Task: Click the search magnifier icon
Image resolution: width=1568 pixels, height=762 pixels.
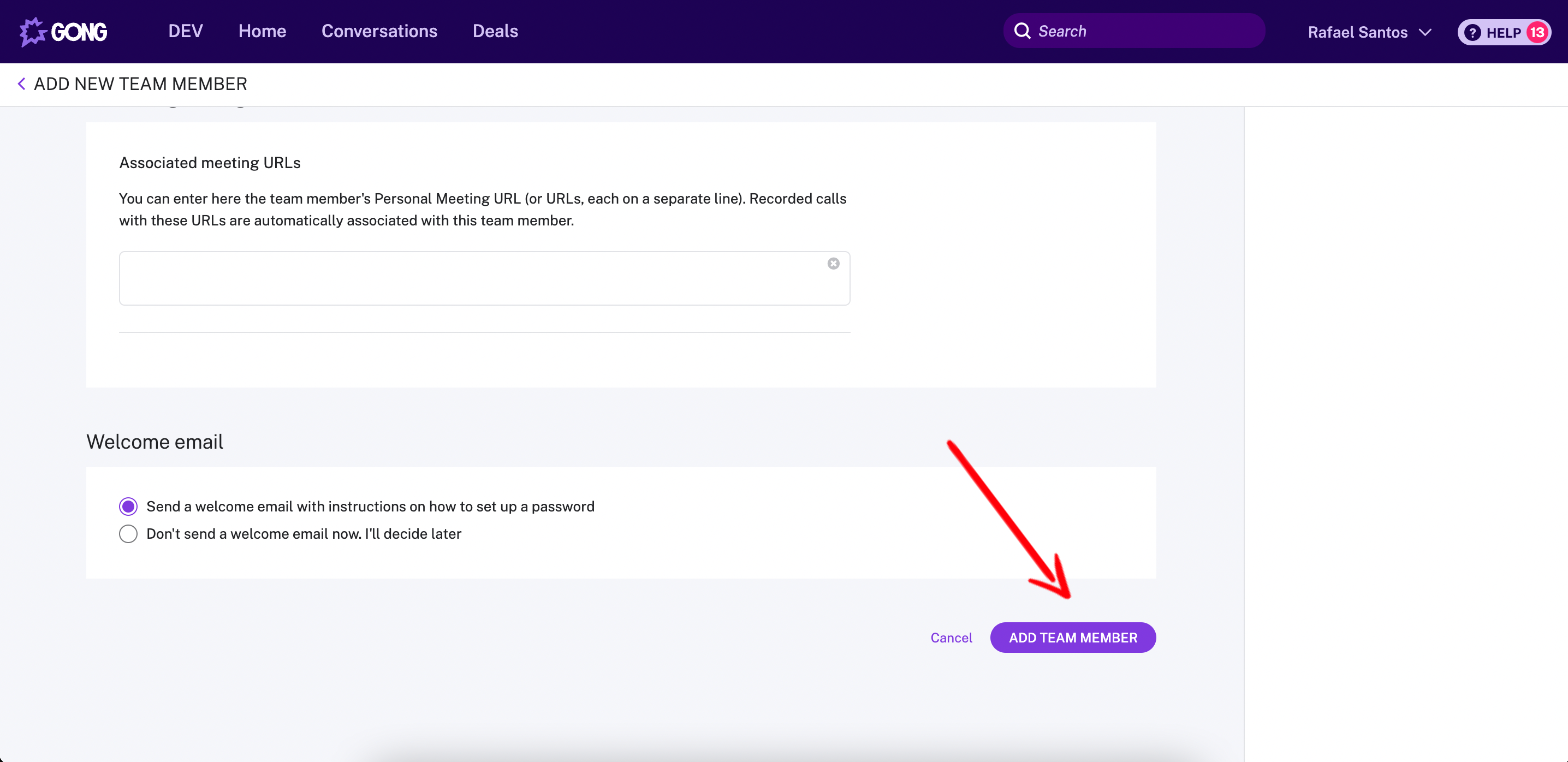Action: (x=1023, y=31)
